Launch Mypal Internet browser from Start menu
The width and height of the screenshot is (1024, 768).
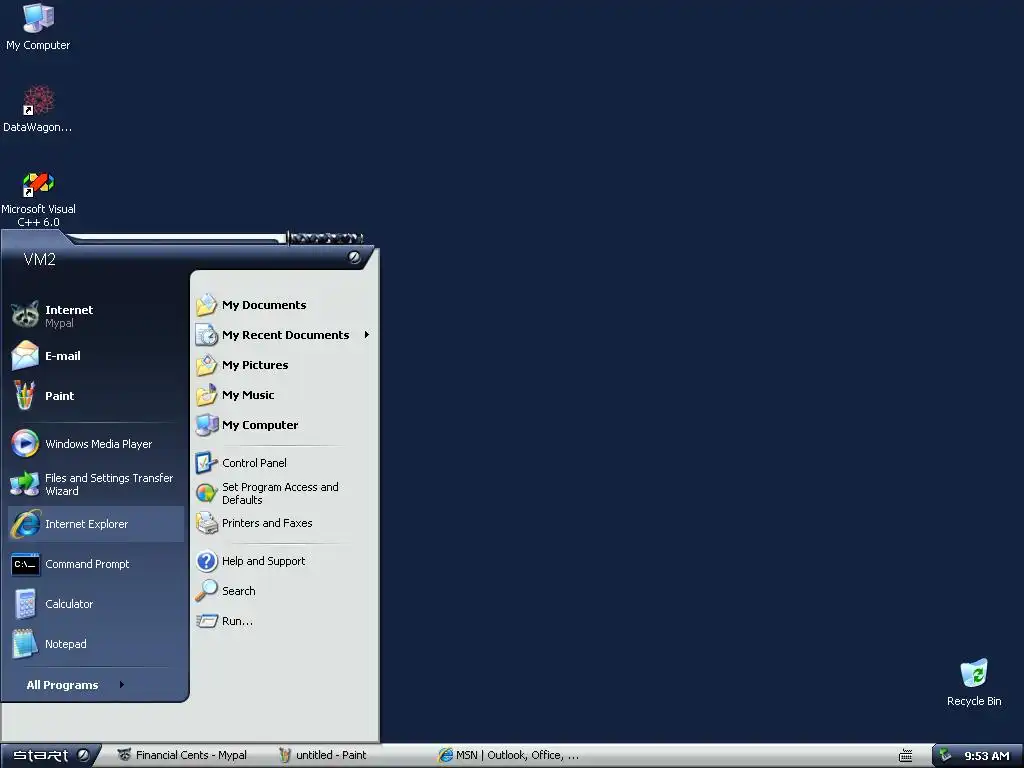[96, 315]
